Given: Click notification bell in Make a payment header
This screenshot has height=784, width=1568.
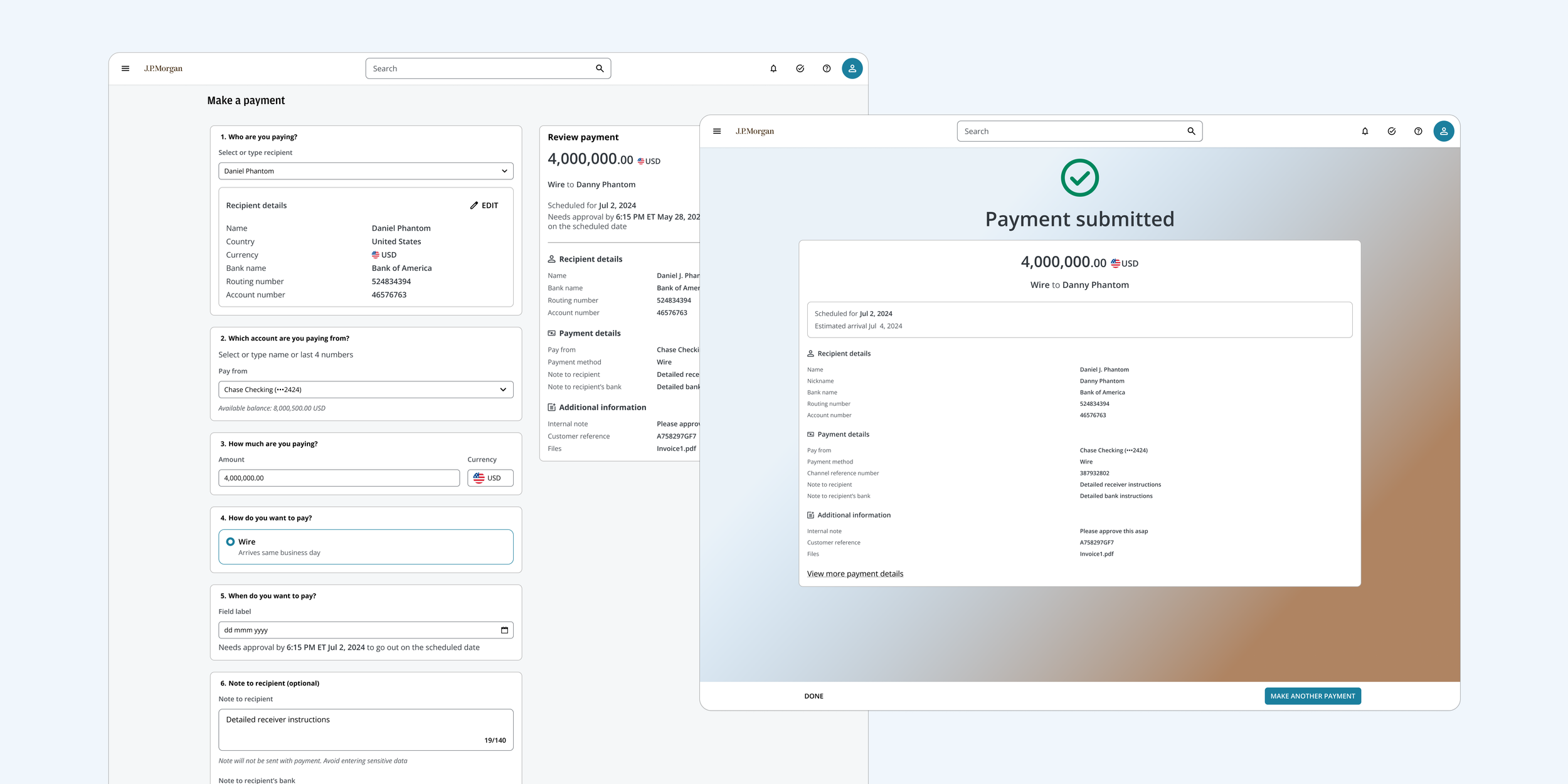Looking at the screenshot, I should (x=773, y=68).
